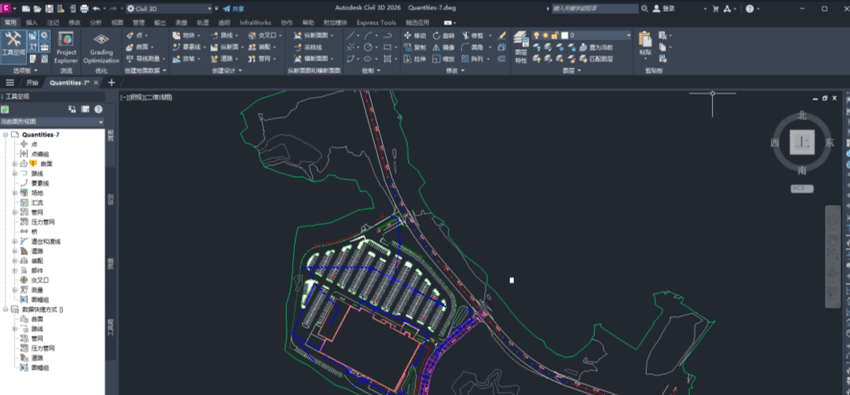Collapse the Quantities-7 tree root
This screenshot has height=395, width=850.
click(x=5, y=134)
